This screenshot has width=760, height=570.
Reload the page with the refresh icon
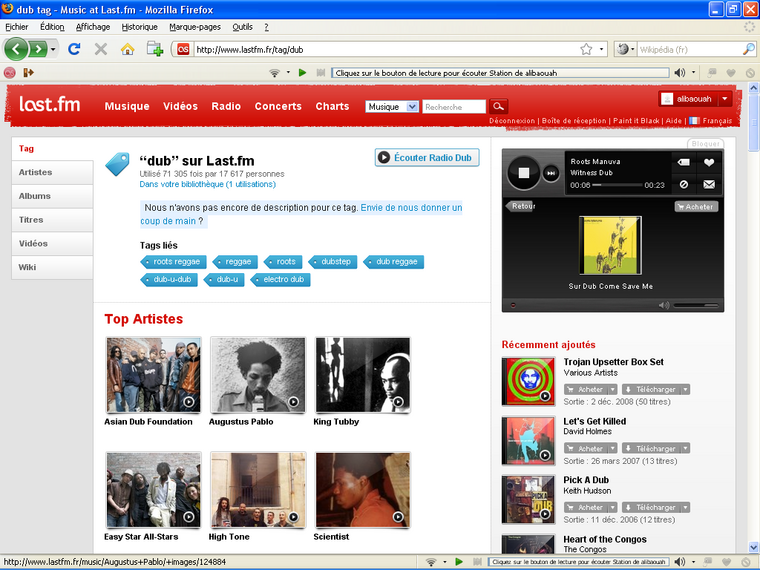[74, 49]
